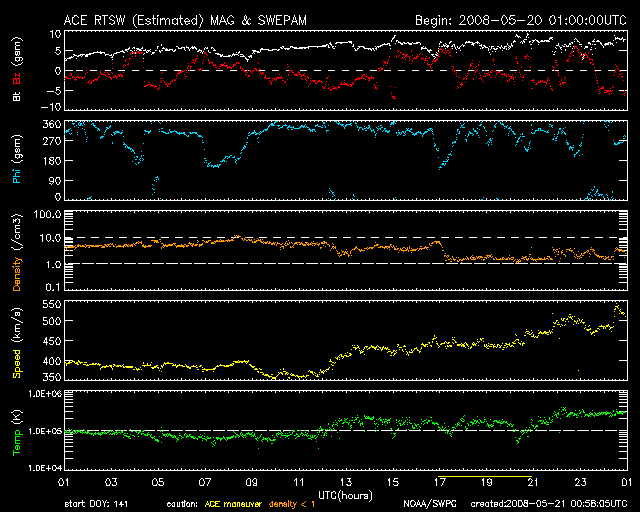Screen dimensions: 640x512
Task: Click the green 'Temp (K)' axis label
Action: 17,432
